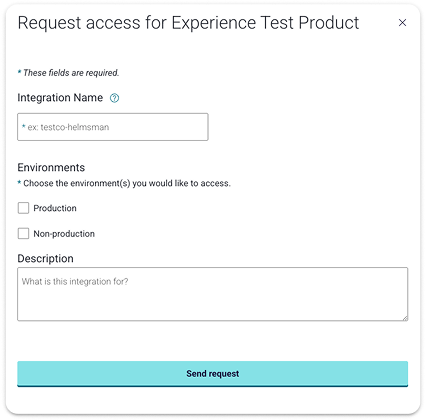Click into the Description text area
This screenshot has width=426, height=420.
click(213, 294)
